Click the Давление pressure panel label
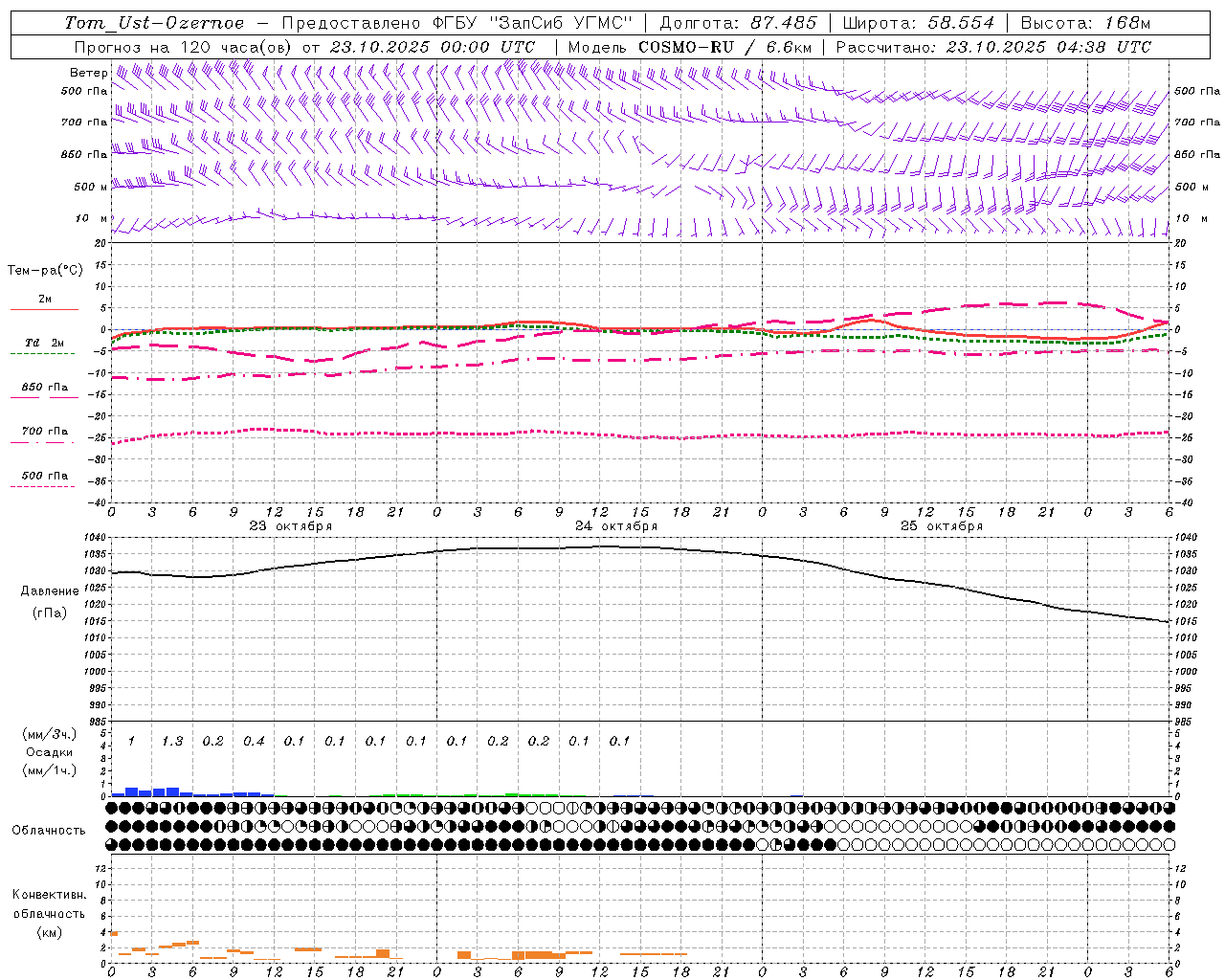Viewport: 1225px width, 980px height. (50, 591)
